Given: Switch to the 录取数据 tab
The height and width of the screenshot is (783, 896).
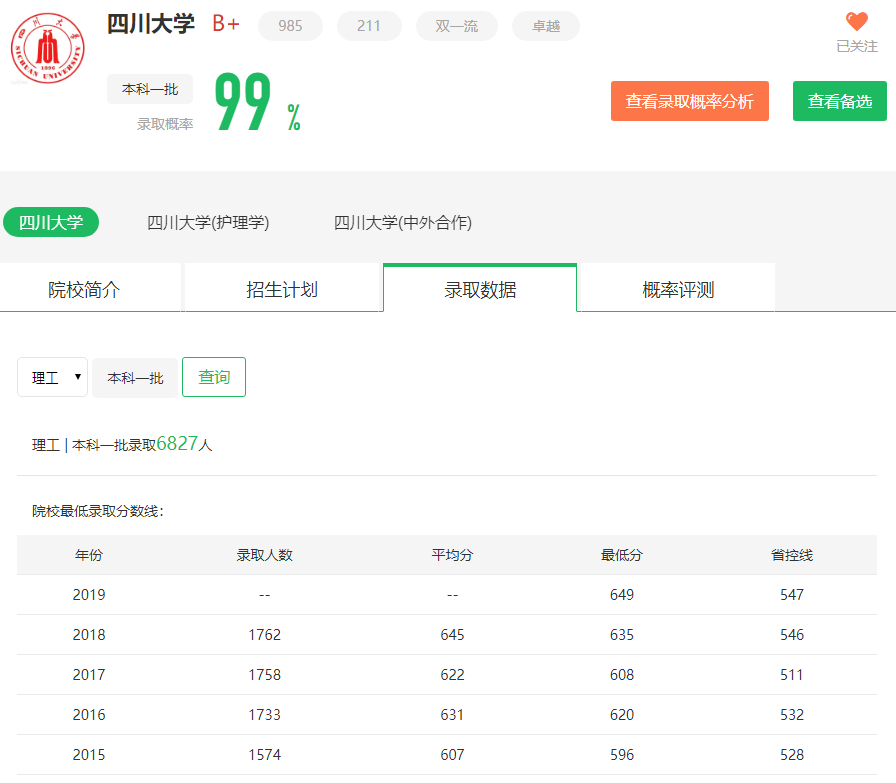Looking at the screenshot, I should 480,288.
